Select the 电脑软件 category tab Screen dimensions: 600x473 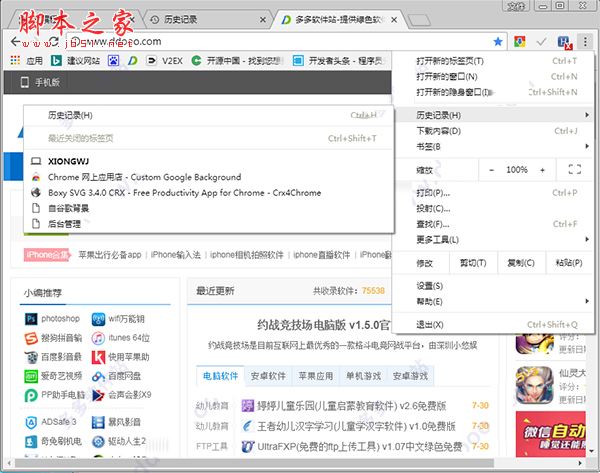coord(220,376)
